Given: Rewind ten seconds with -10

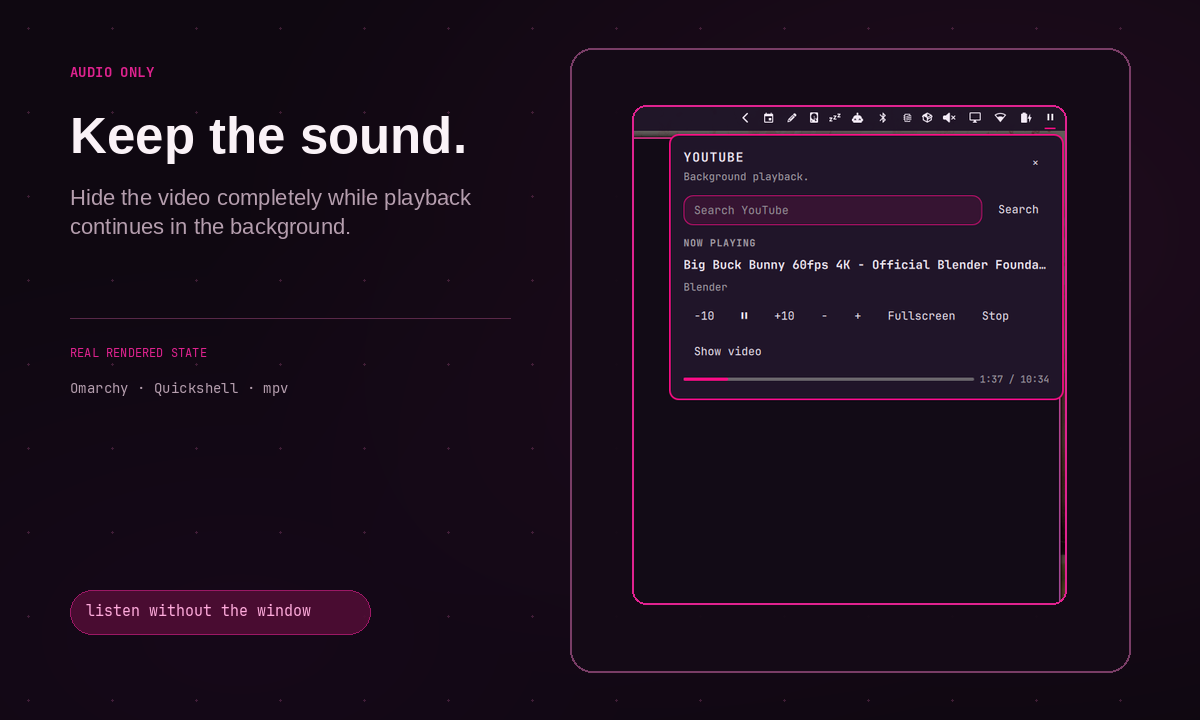Looking at the screenshot, I should click(x=704, y=316).
